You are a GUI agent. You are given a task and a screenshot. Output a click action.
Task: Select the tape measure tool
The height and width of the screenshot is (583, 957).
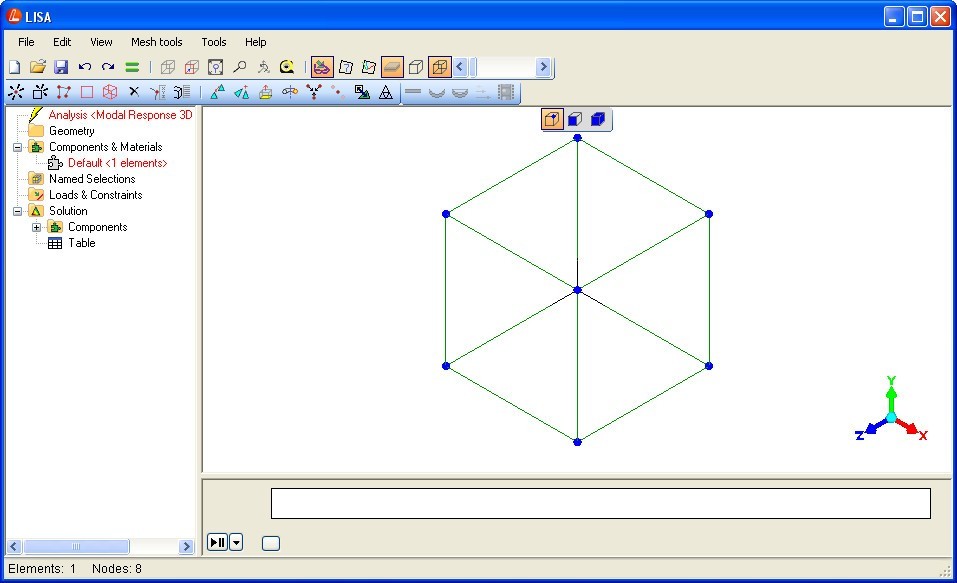(287, 67)
